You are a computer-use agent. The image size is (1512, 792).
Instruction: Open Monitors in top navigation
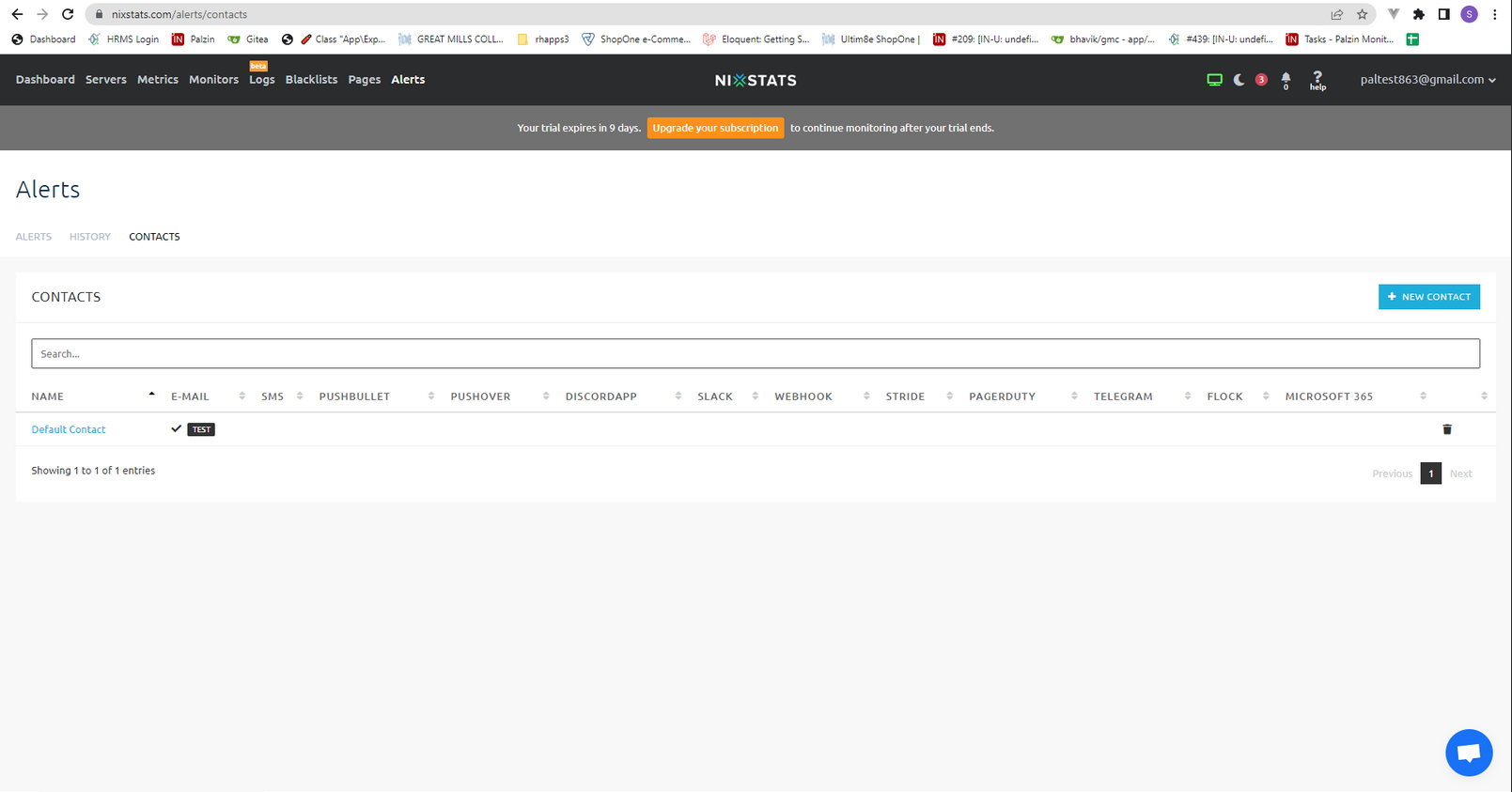pyautogui.click(x=213, y=80)
